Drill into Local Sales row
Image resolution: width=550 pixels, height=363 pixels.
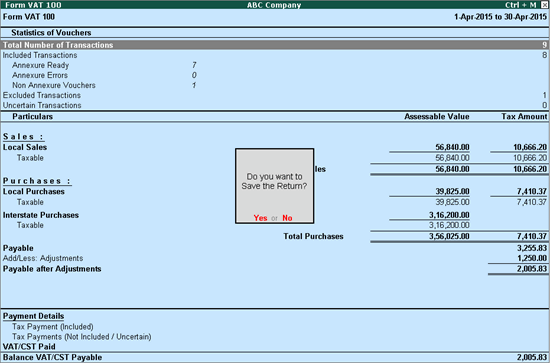tap(275, 147)
